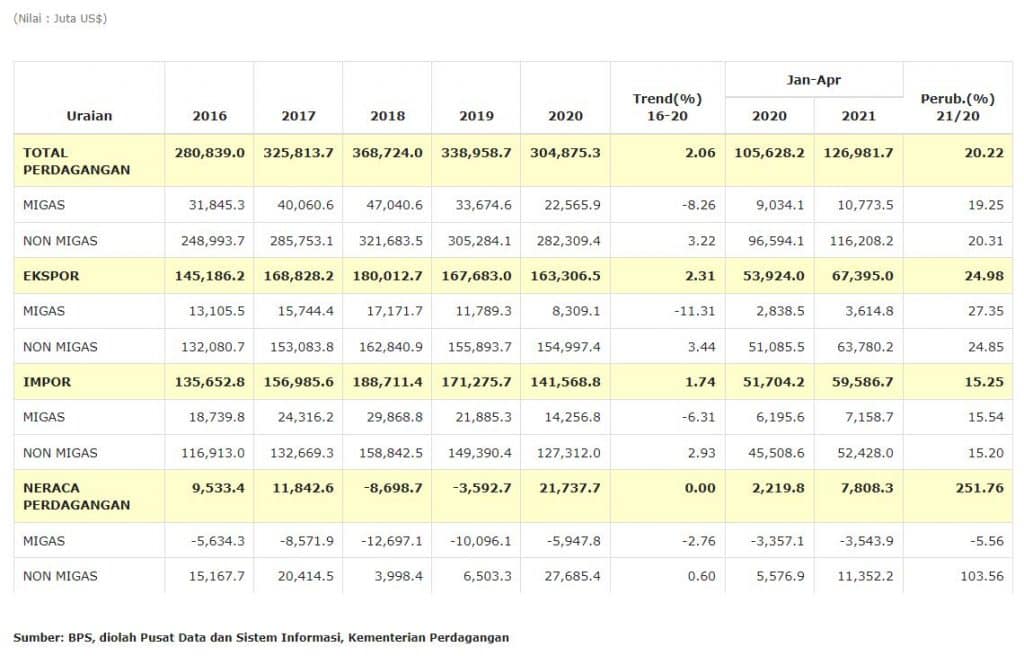Click NON MIGAS label under IMPOR
The width and height of the screenshot is (1024, 656).
click(60, 452)
